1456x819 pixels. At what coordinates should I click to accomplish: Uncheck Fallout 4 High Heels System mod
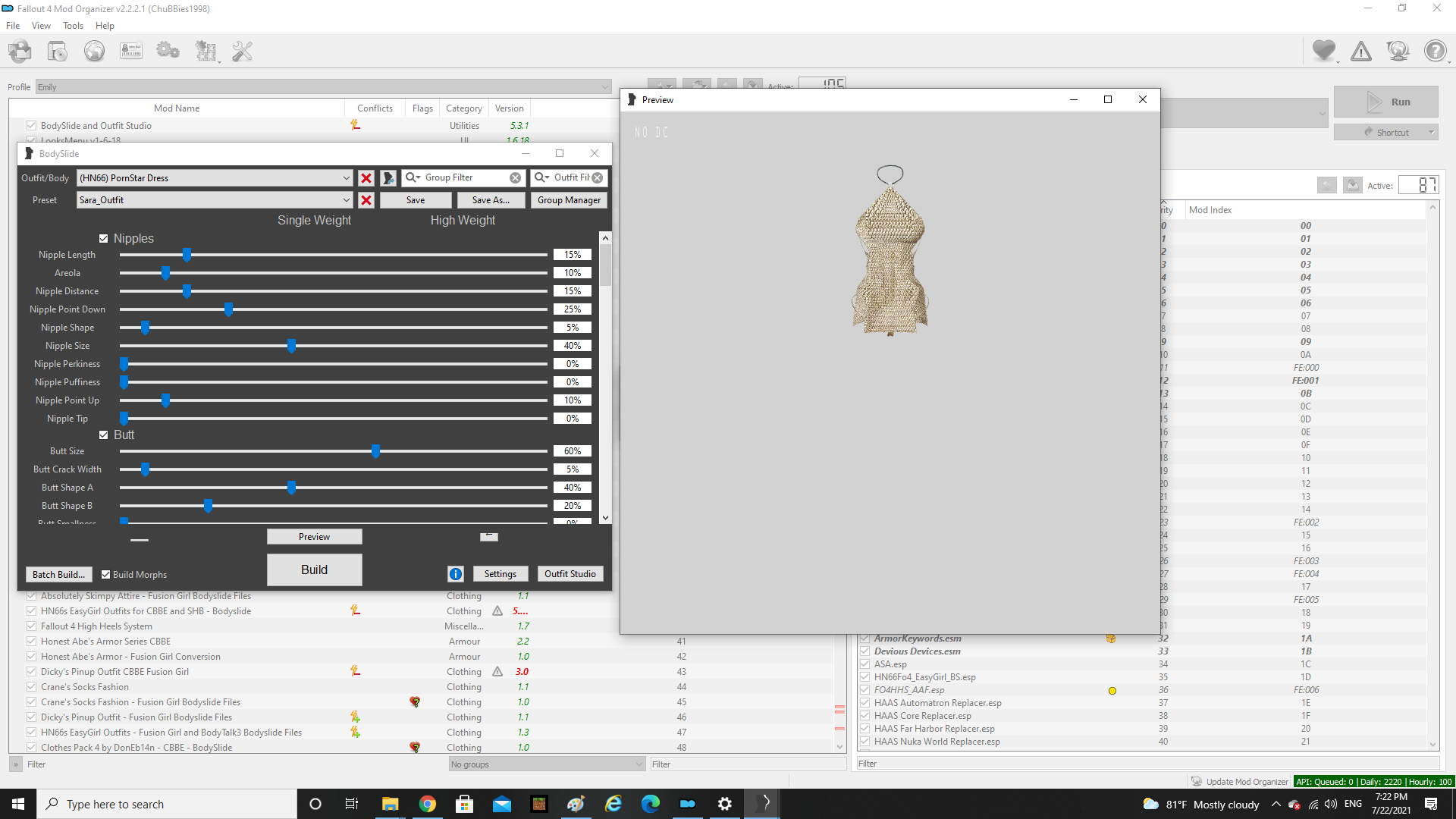(x=31, y=626)
